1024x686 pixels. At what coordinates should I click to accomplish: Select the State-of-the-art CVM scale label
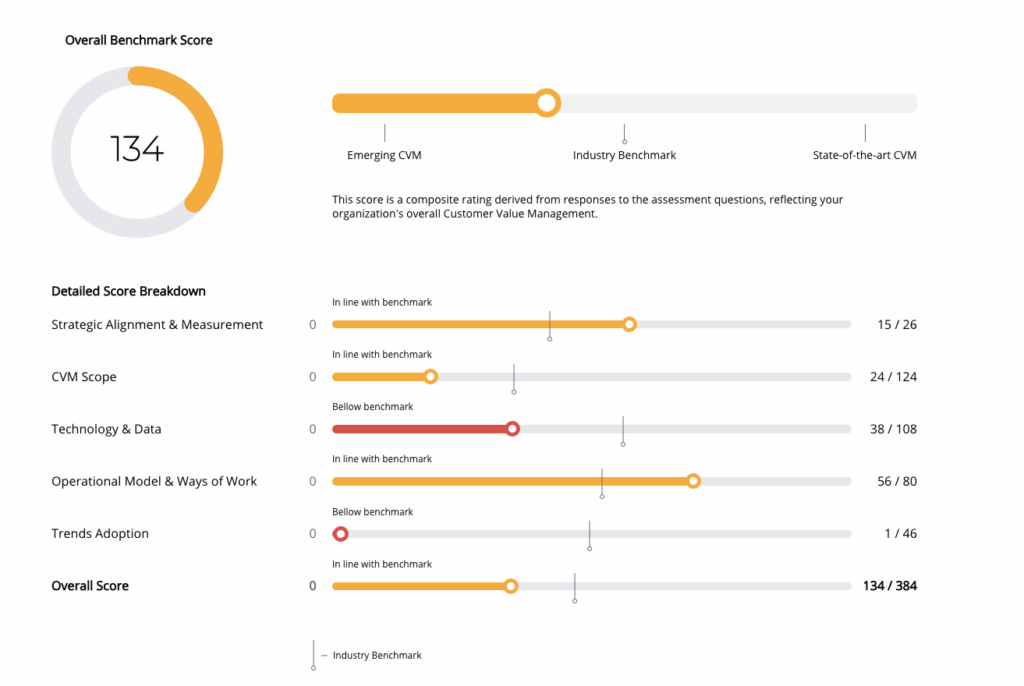(864, 156)
